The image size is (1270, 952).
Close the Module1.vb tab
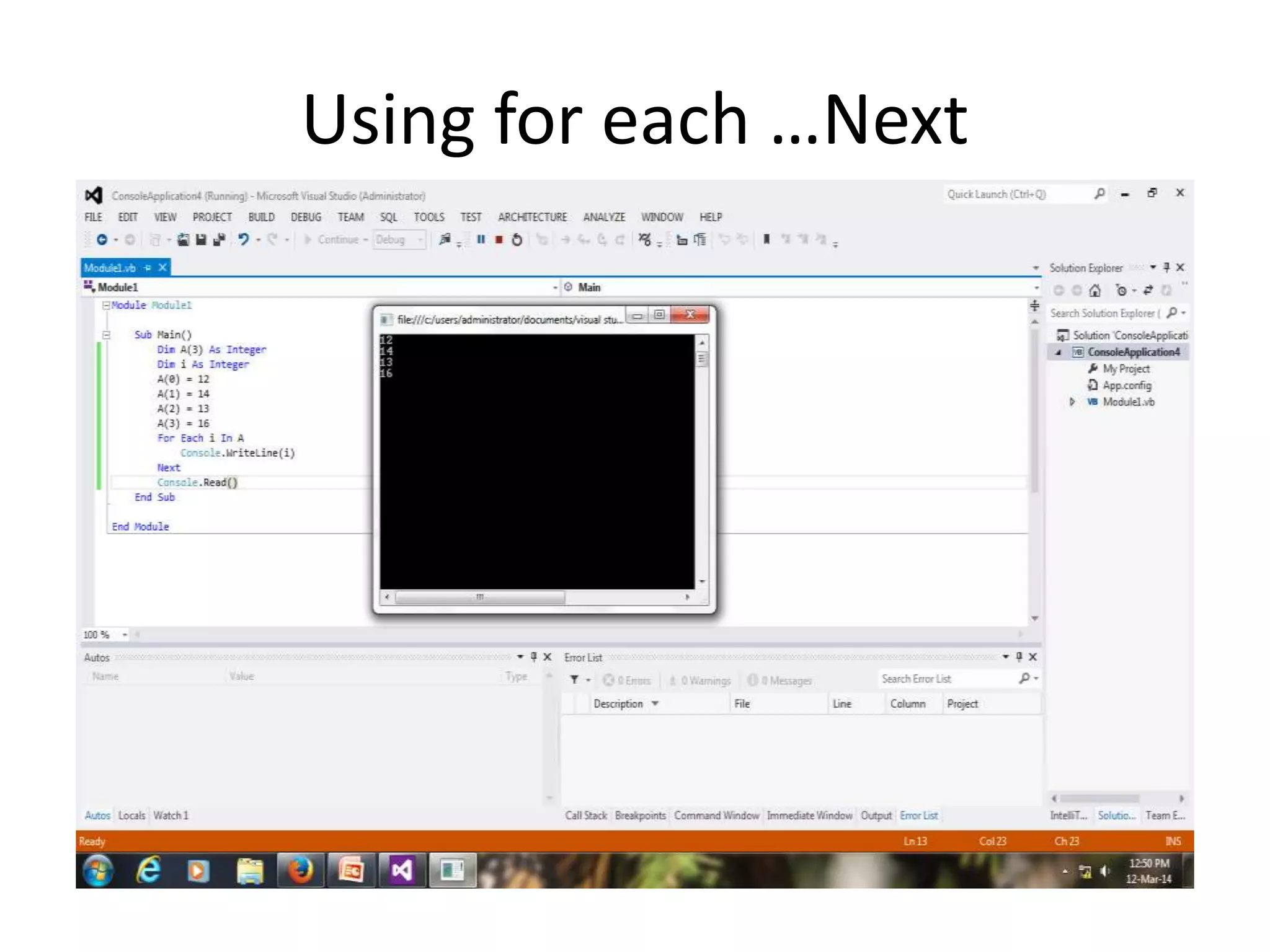(162, 268)
